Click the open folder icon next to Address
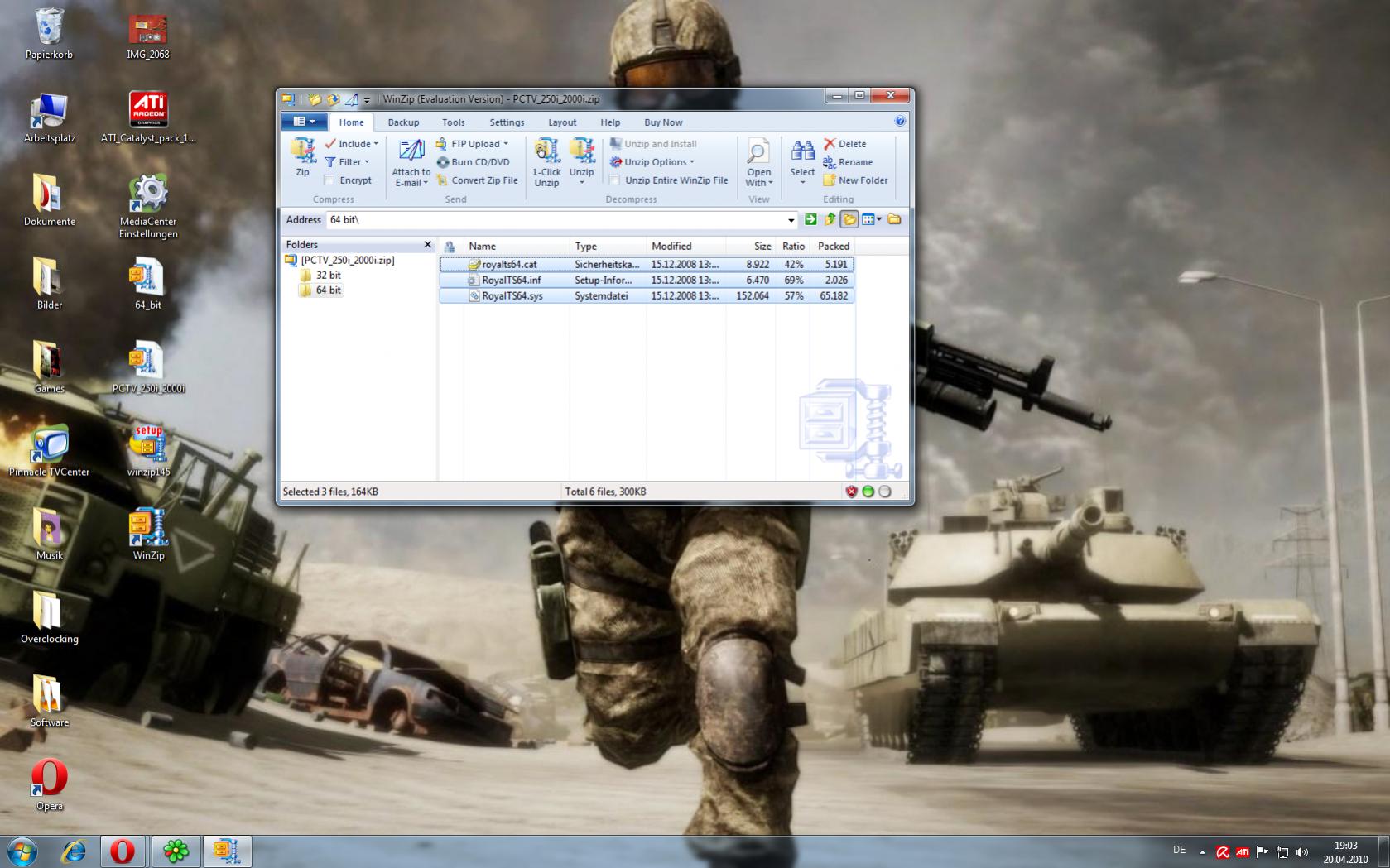This screenshot has width=1390, height=868. tap(894, 220)
